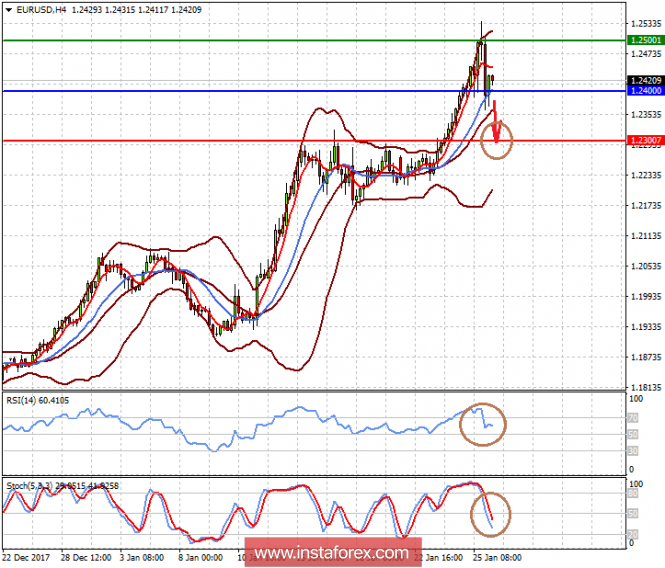This screenshot has height=568, width=665.
Task: Select the EURUSD,H4 chart title text
Action: click(x=41, y=9)
